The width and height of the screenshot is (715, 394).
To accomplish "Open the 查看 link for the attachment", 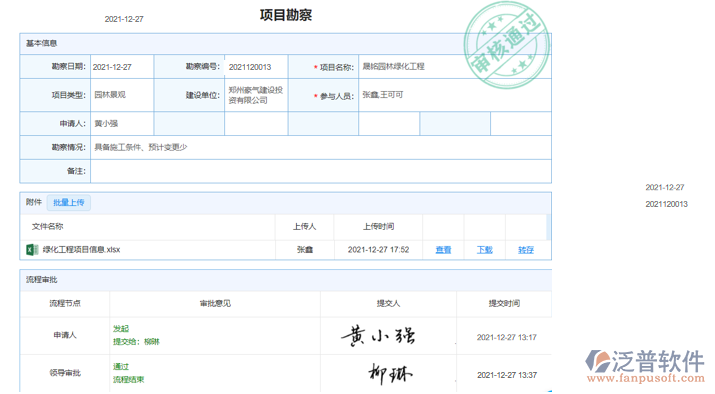I will (443, 250).
